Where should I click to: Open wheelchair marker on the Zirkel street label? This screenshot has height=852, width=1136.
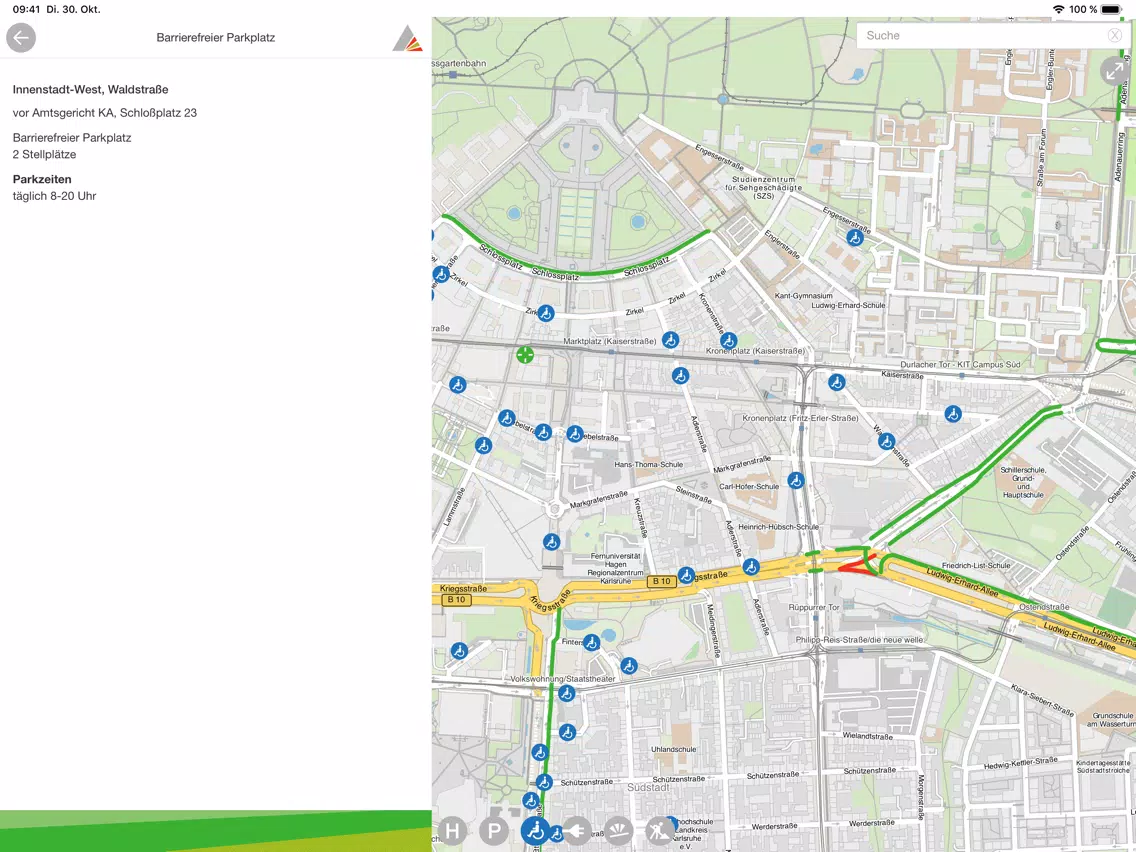click(x=546, y=313)
